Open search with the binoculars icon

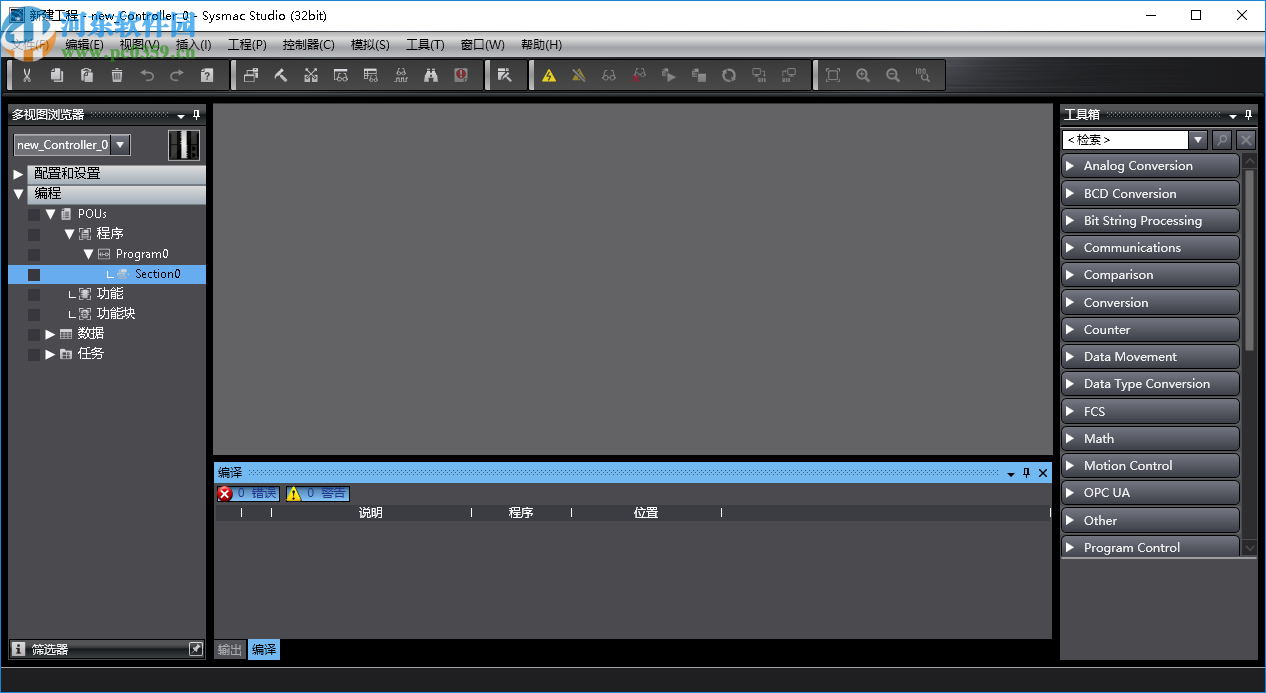(x=431, y=75)
